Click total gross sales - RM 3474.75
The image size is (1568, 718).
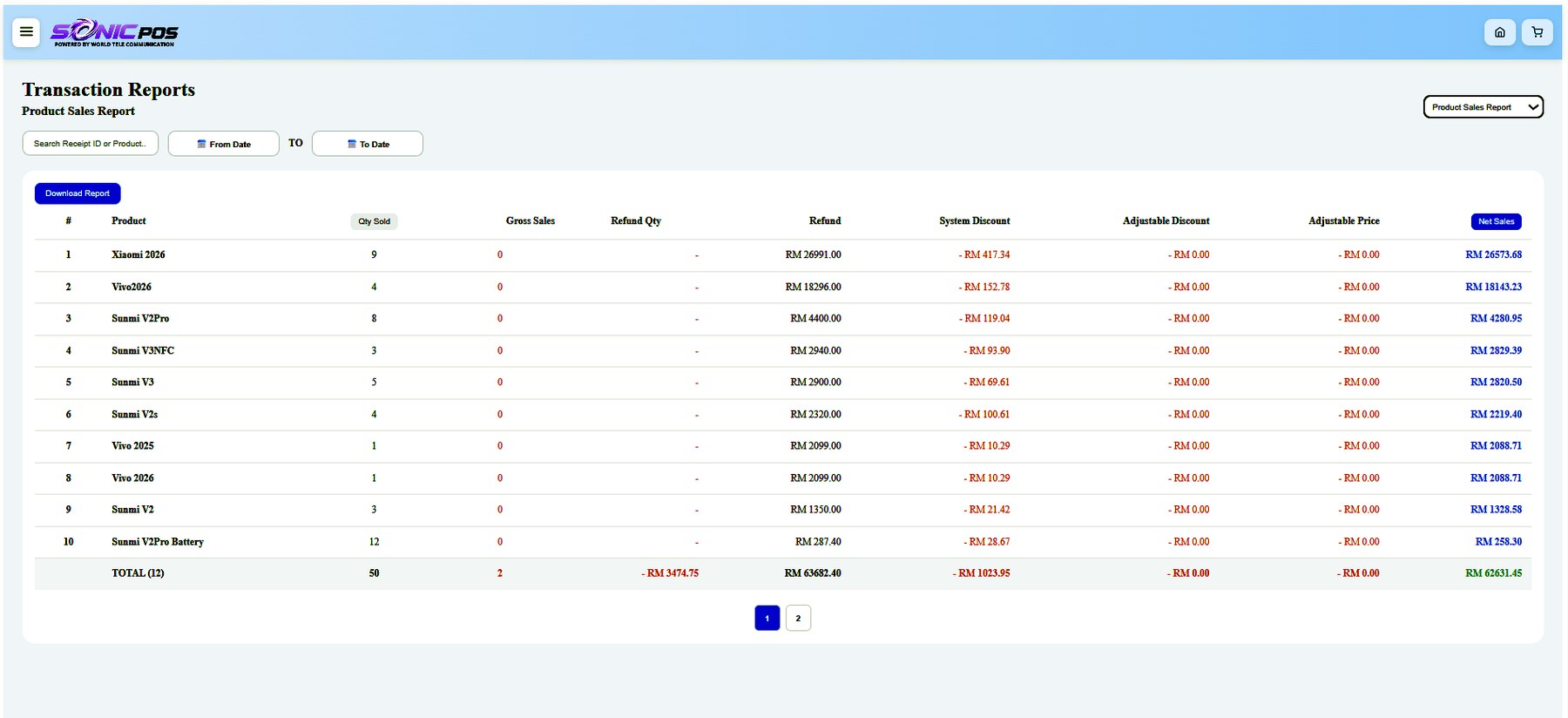[x=670, y=573]
